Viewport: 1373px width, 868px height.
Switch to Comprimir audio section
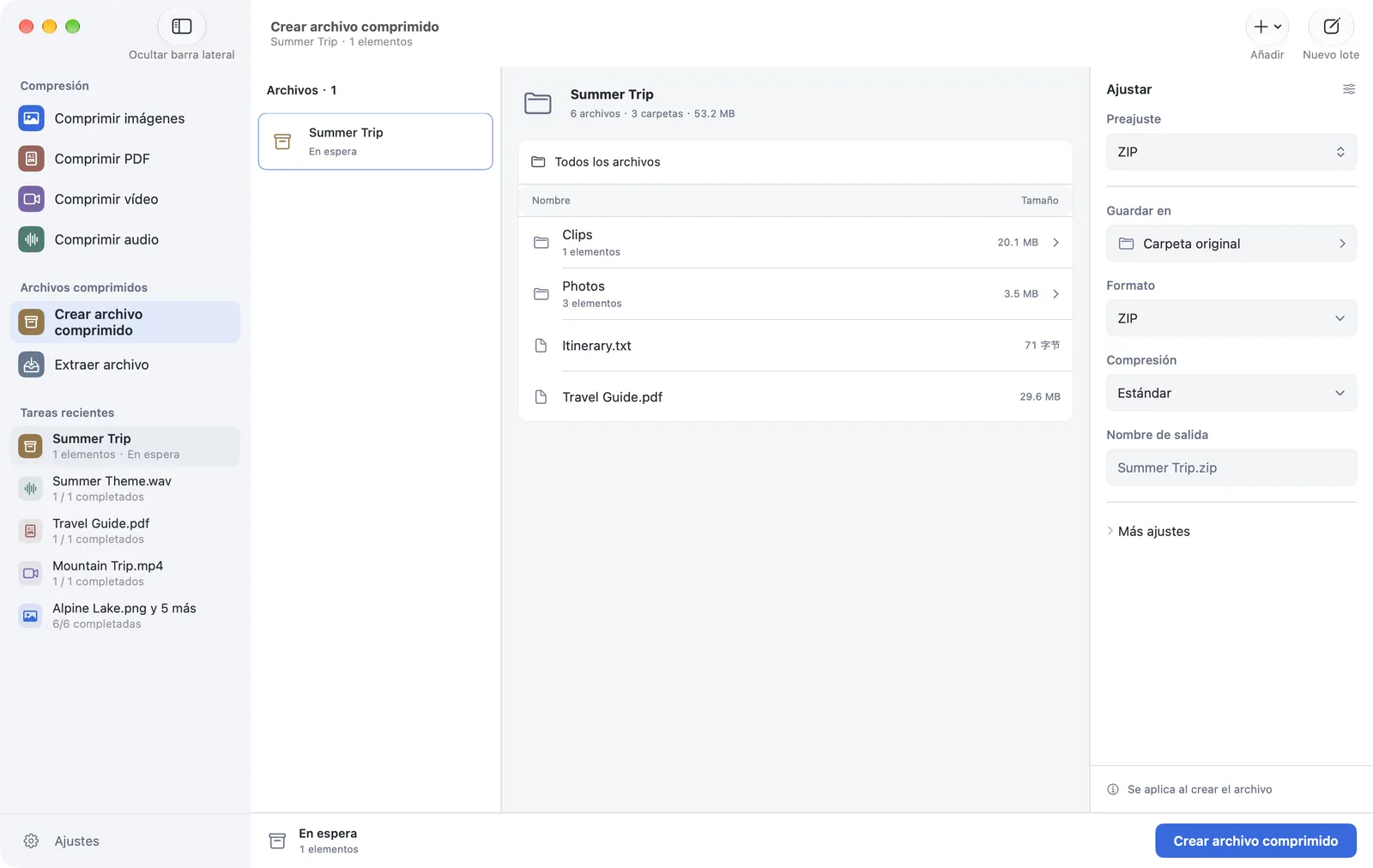tap(125, 239)
